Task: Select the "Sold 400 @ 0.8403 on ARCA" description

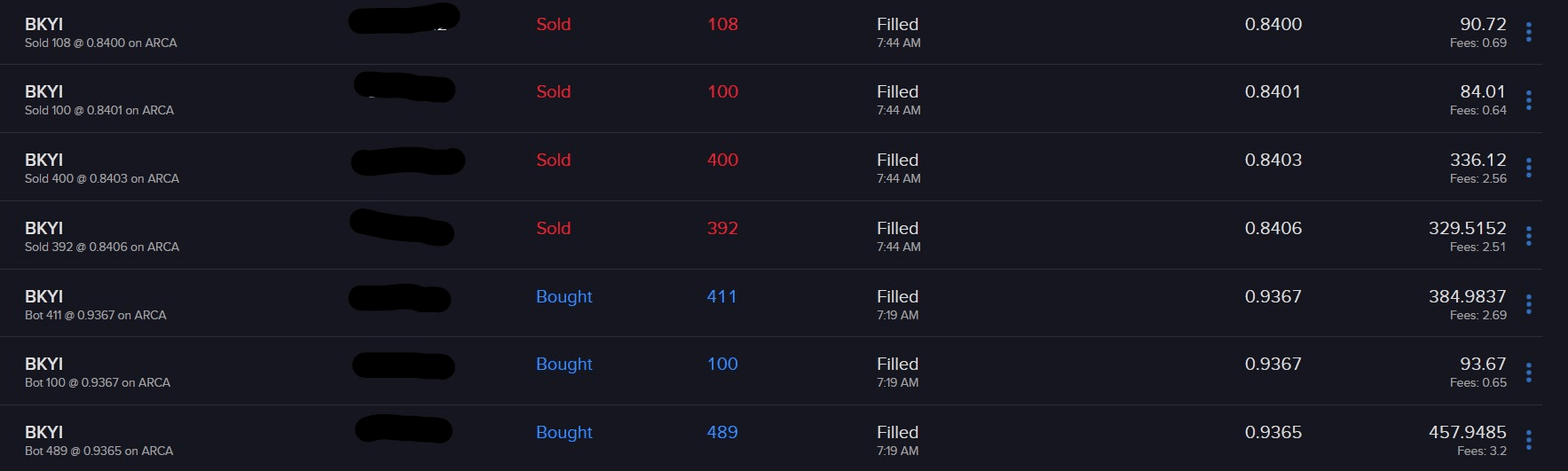Action: pyautogui.click(x=102, y=178)
